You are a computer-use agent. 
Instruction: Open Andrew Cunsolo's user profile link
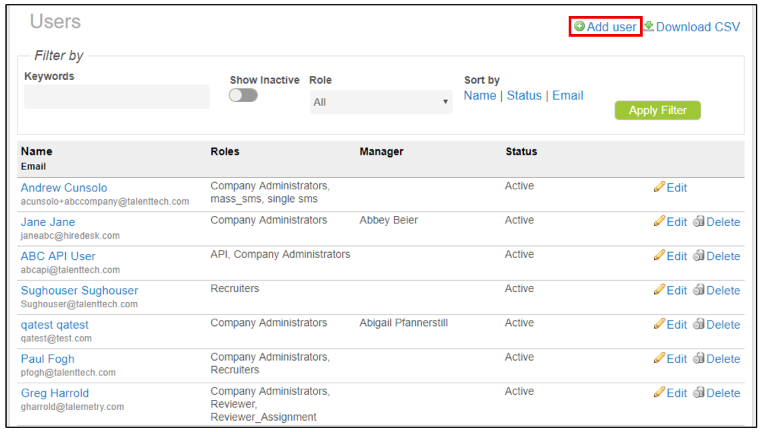tap(64, 188)
